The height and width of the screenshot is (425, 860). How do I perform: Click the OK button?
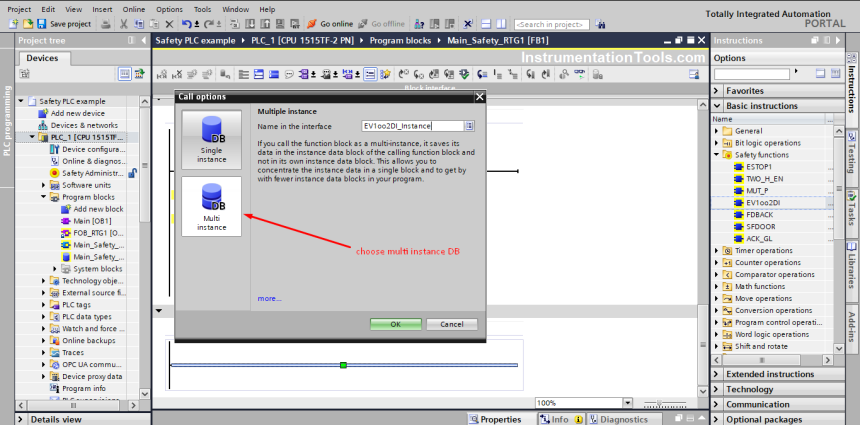(395, 324)
